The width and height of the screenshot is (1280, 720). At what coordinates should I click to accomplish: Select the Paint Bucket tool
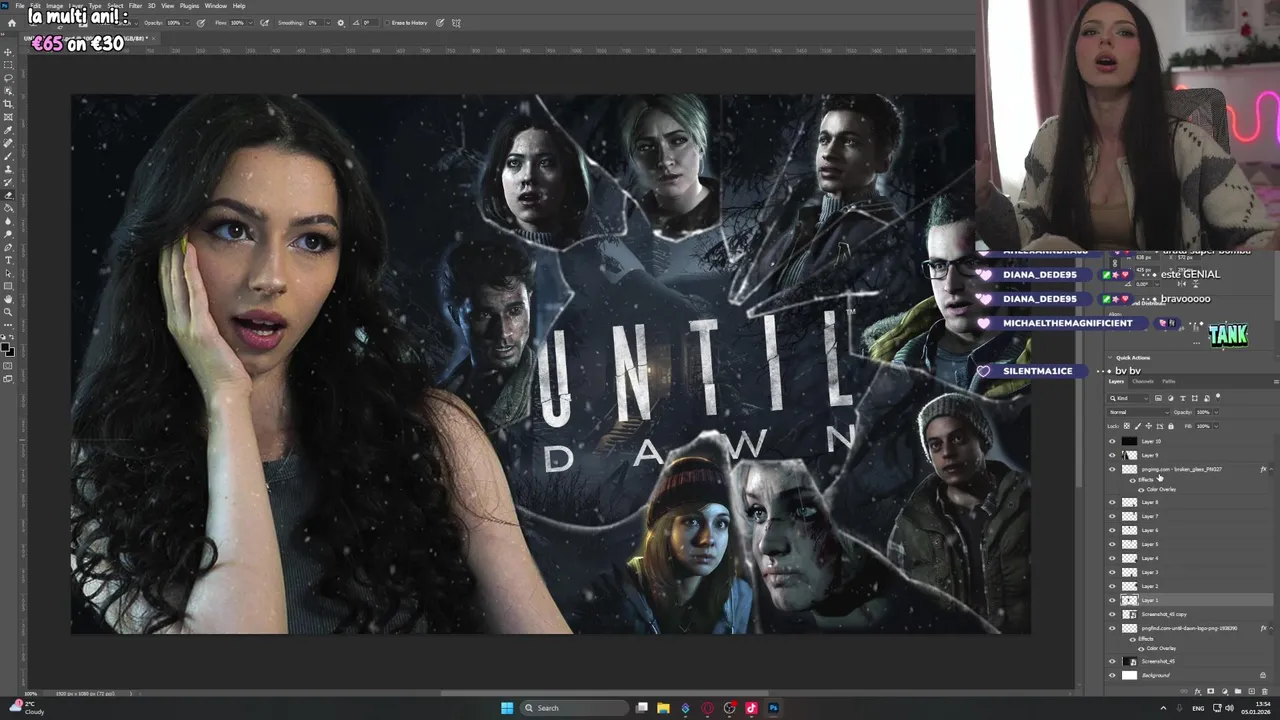point(9,208)
